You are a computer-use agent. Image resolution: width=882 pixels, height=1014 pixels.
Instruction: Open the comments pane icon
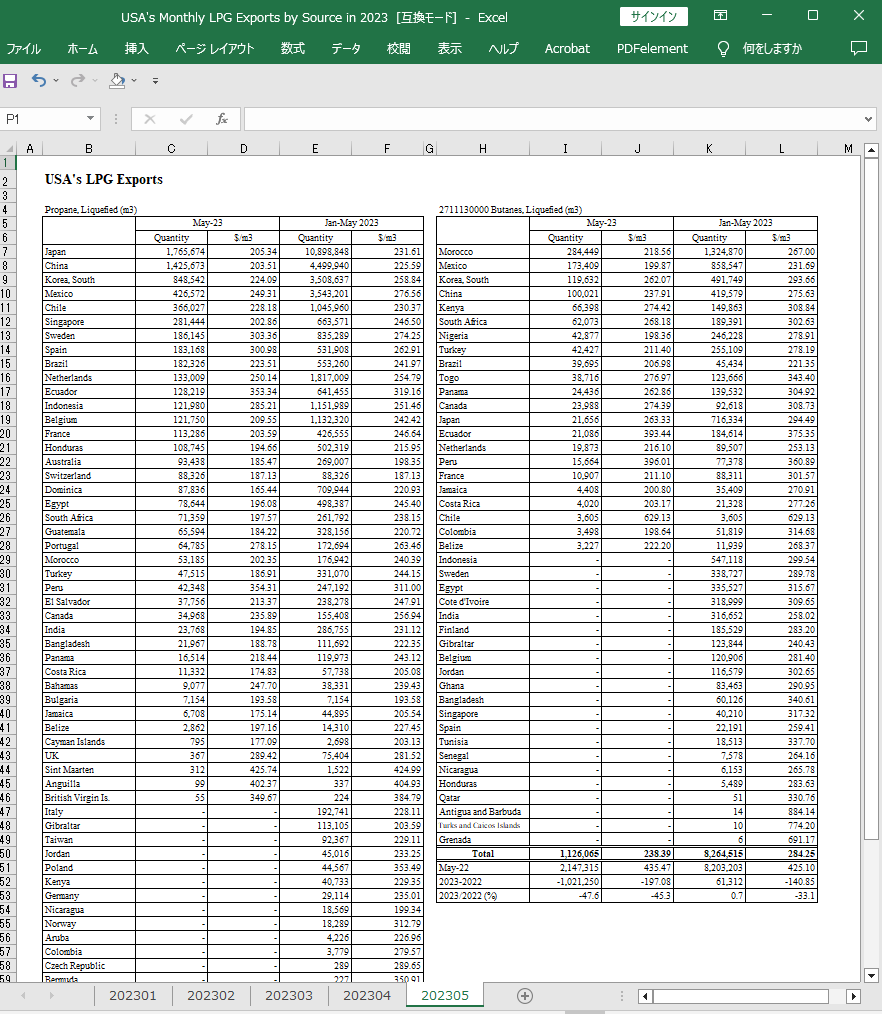click(x=859, y=49)
